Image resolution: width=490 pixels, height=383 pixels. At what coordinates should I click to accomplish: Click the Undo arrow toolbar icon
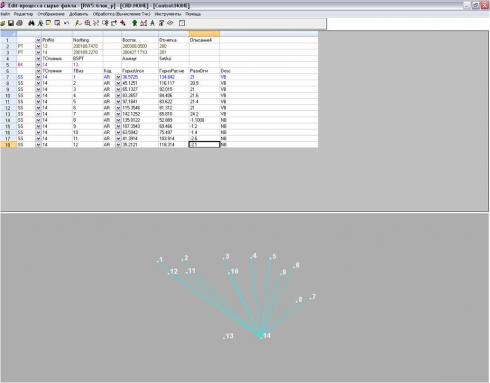click(66, 23)
